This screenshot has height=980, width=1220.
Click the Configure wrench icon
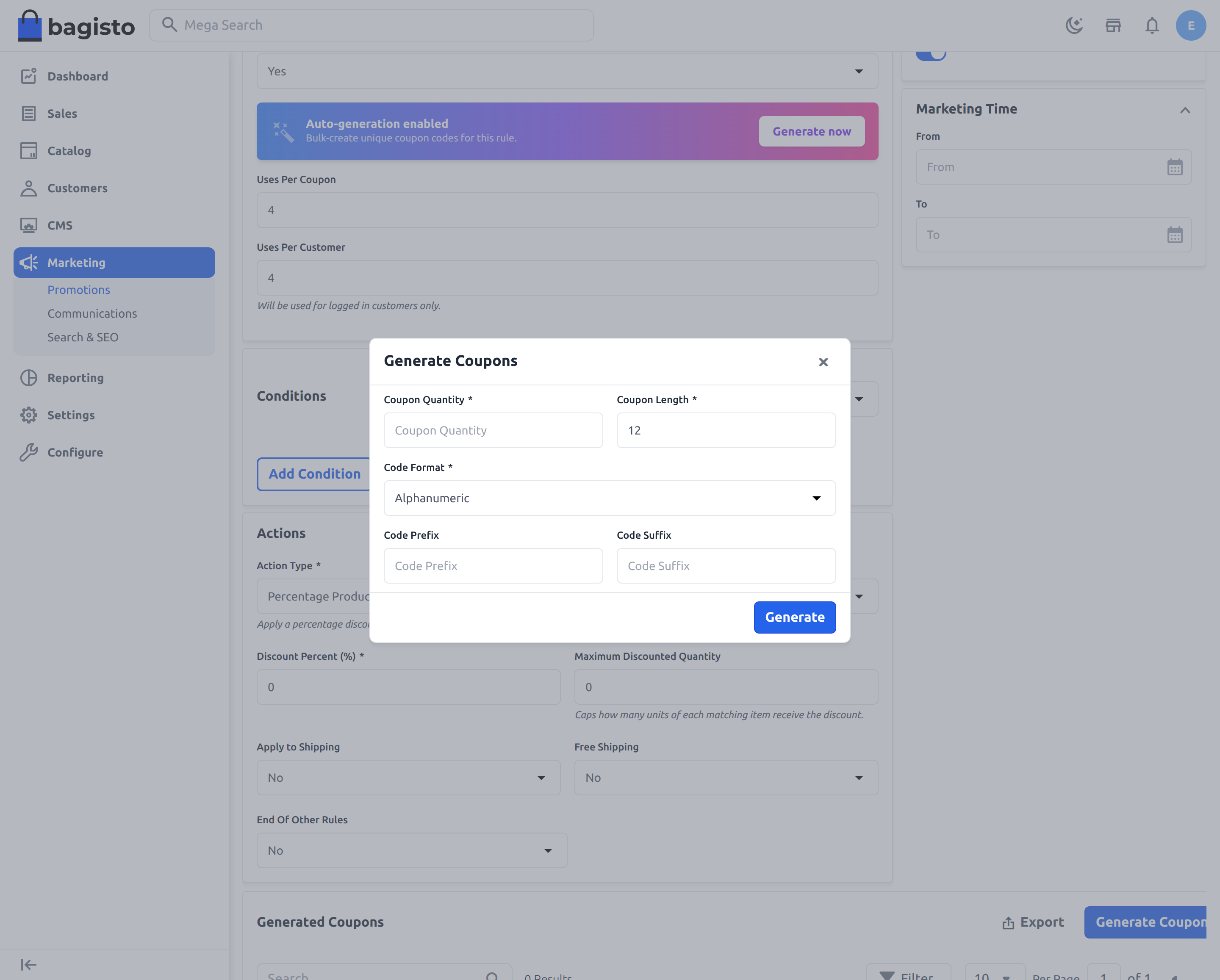pyautogui.click(x=29, y=453)
